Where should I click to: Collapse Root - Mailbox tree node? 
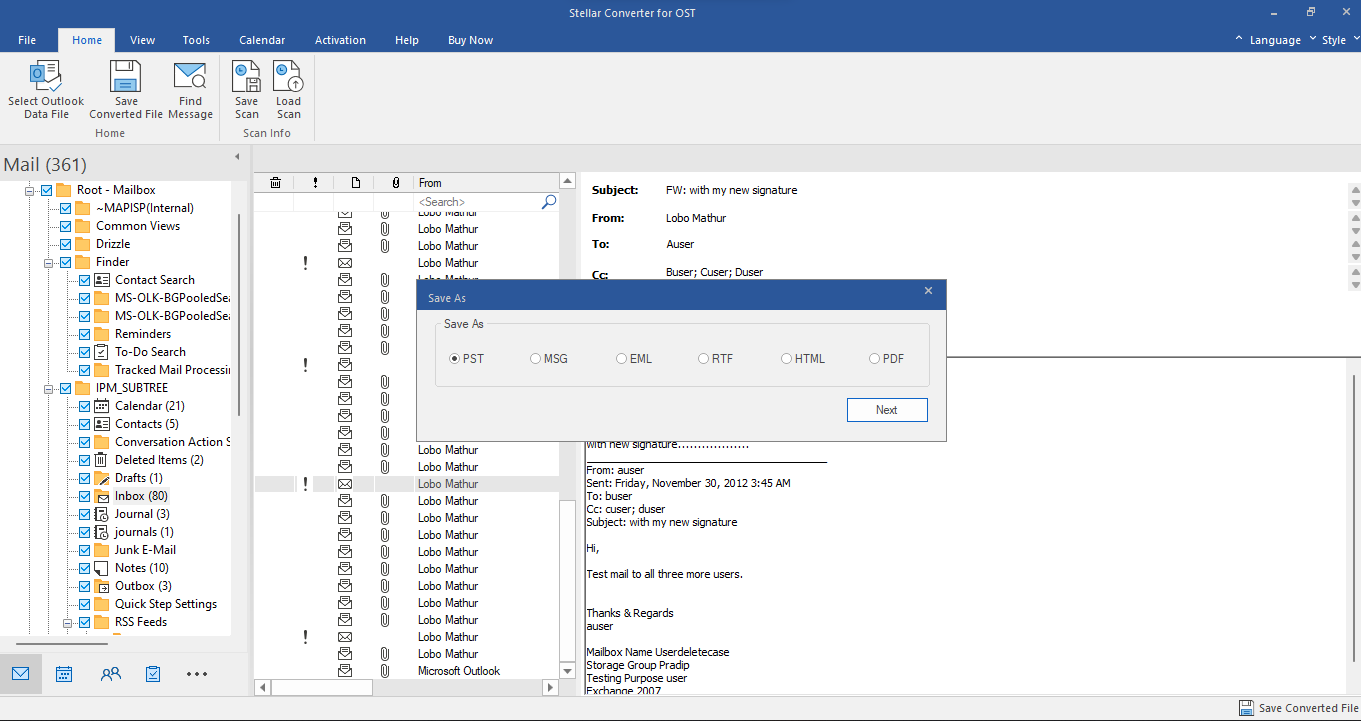[x=30, y=190]
